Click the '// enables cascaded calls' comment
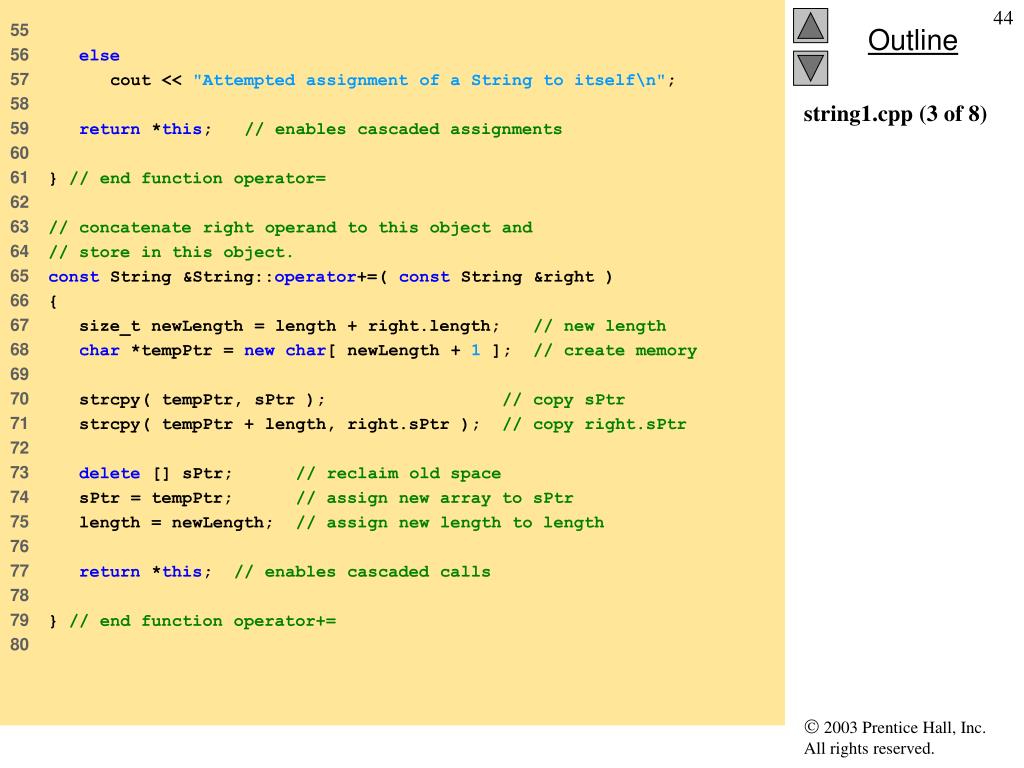Image resolution: width=1024 pixels, height=768 pixels. pos(362,572)
